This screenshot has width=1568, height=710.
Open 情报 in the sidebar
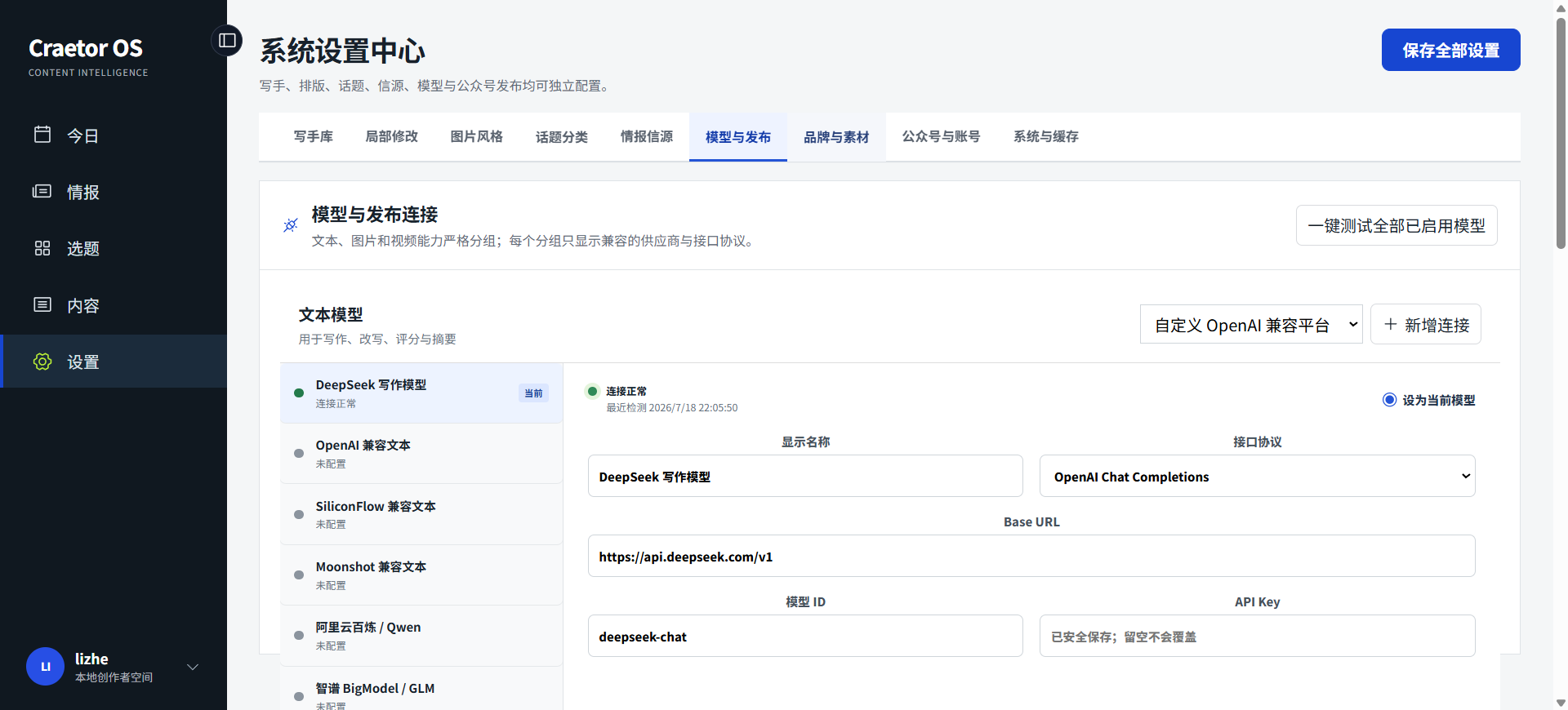114,192
